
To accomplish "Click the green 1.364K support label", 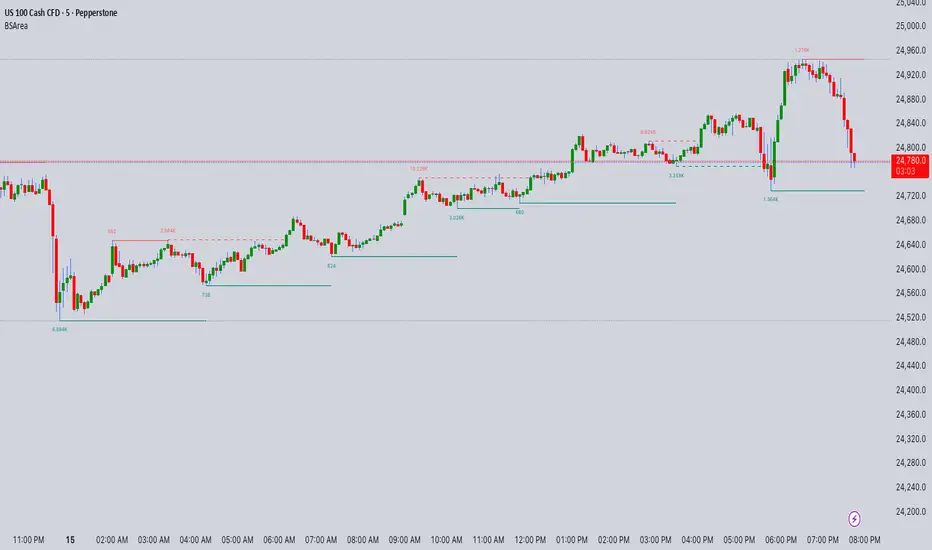I will (770, 199).
